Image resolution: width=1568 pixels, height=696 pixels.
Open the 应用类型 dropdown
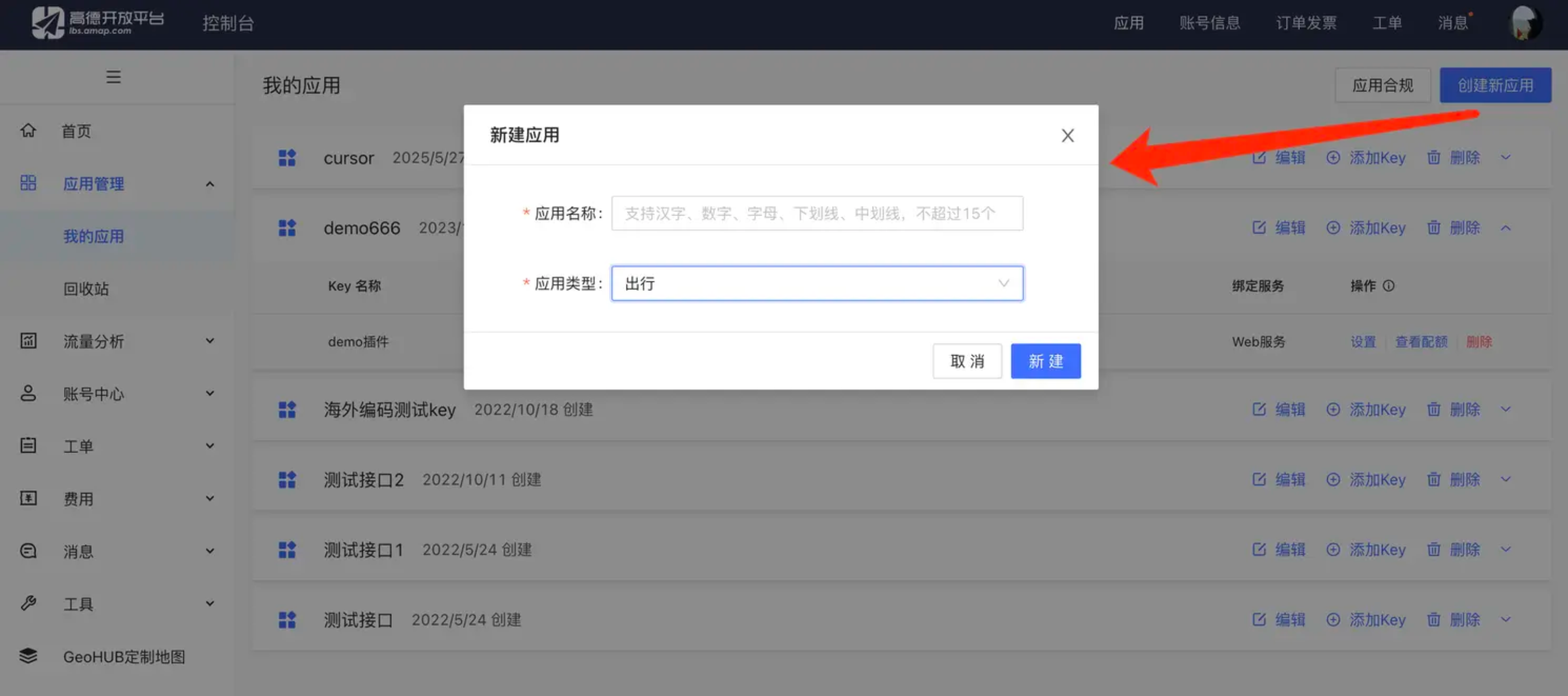(817, 283)
